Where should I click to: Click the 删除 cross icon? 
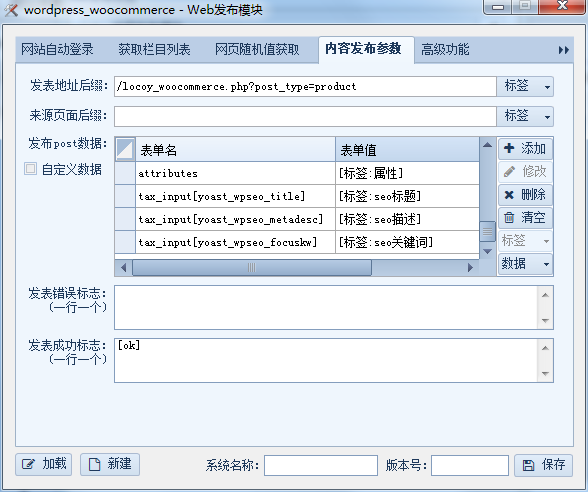click(509, 195)
